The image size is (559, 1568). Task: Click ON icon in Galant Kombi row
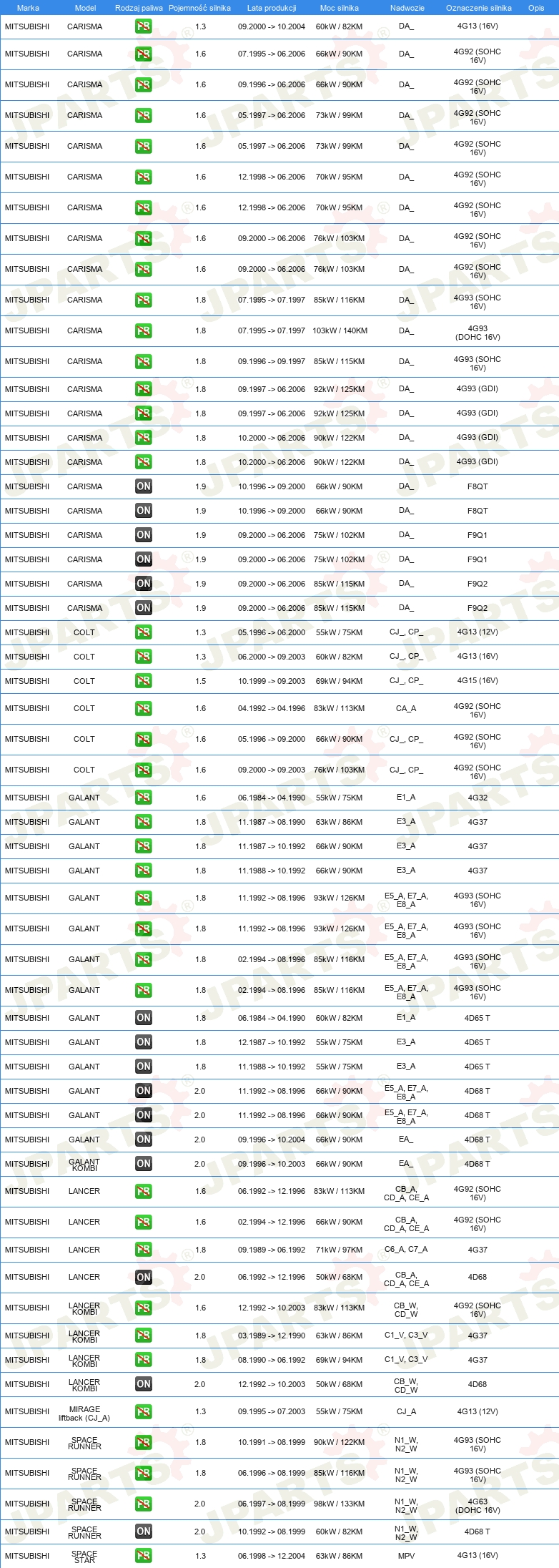click(144, 1164)
